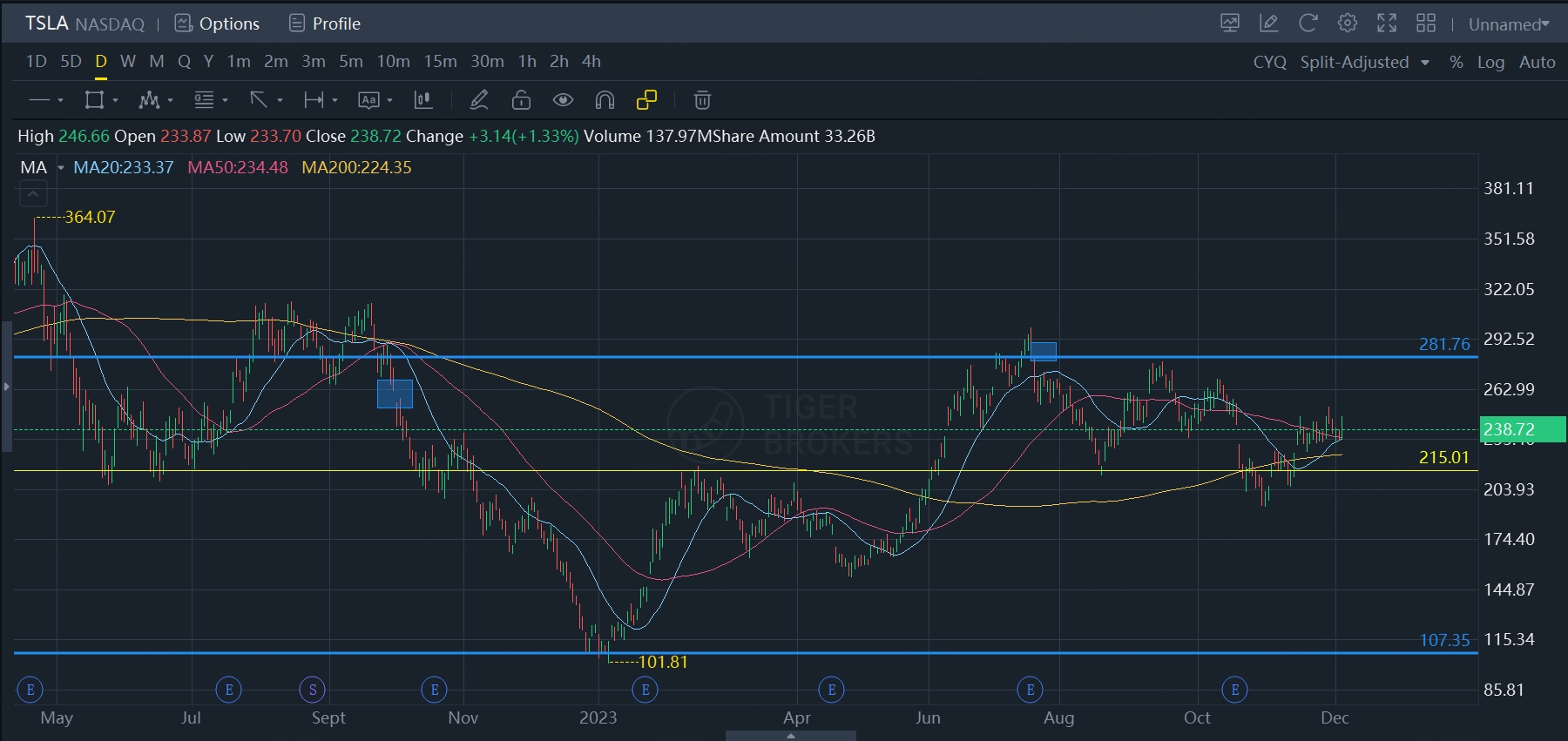Click the earnings marker near Aug
The width and height of the screenshot is (1568, 741).
[x=1030, y=690]
